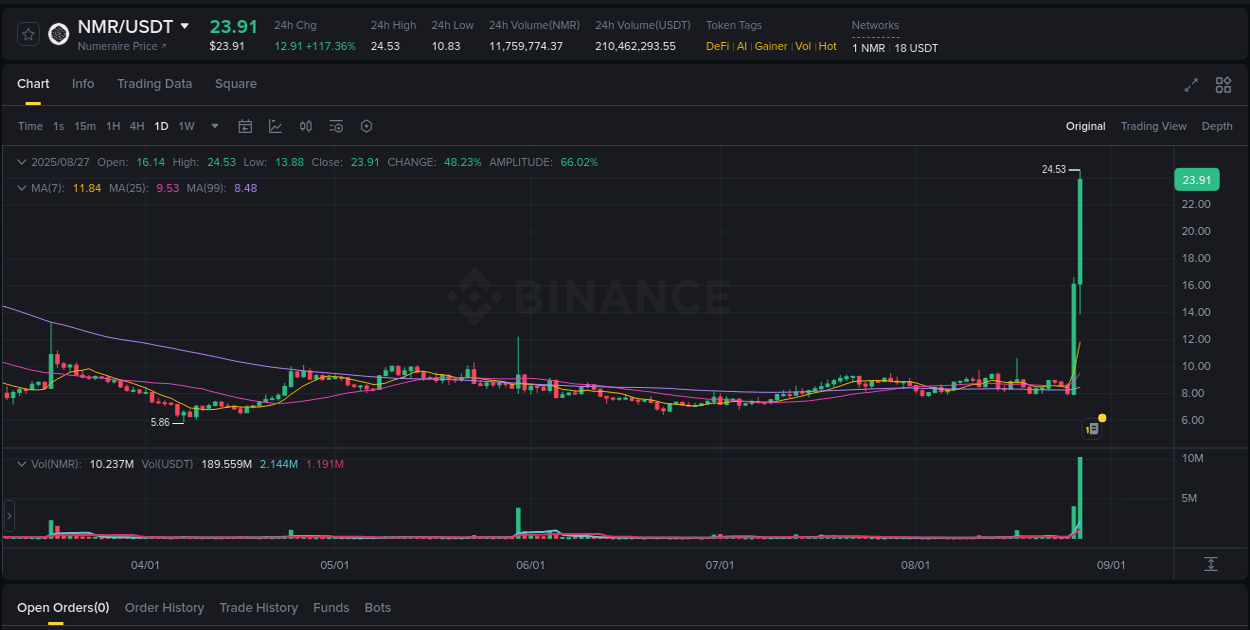Open the extra timeframes dropdown arrow
The image size is (1250, 630).
point(214,126)
